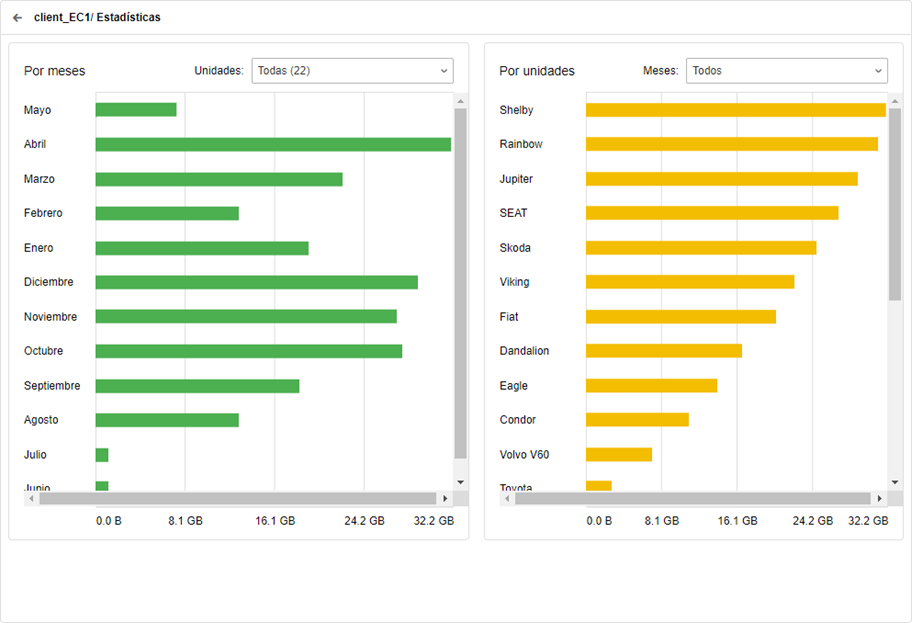Screen dimensions: 912x623
Task: Click the yellow Shelby bar
Action: click(x=735, y=110)
